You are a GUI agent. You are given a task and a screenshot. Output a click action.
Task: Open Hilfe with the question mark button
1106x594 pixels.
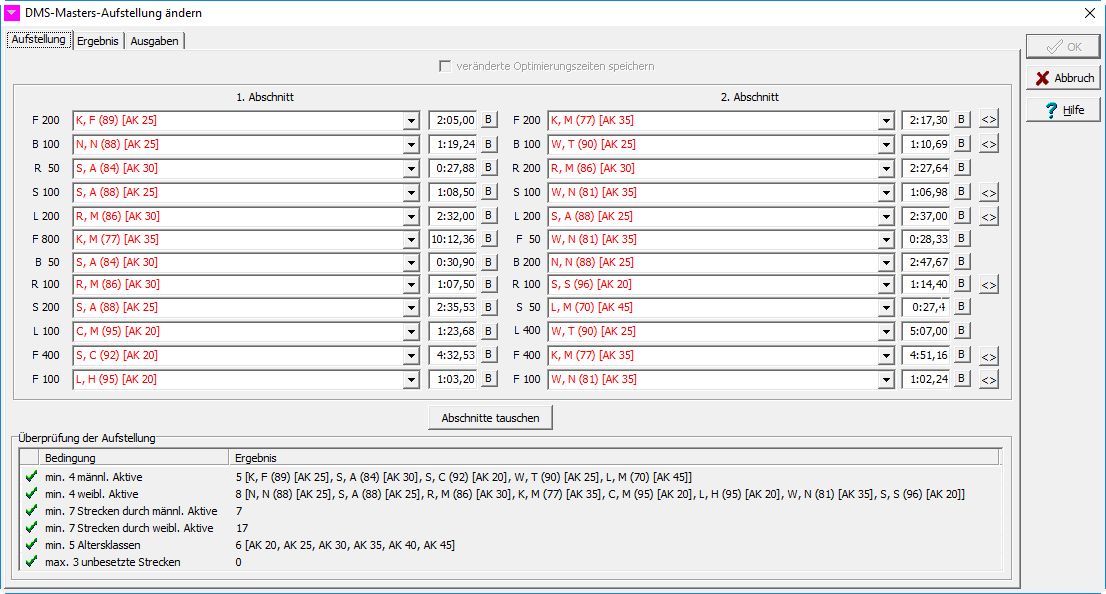coord(1063,110)
